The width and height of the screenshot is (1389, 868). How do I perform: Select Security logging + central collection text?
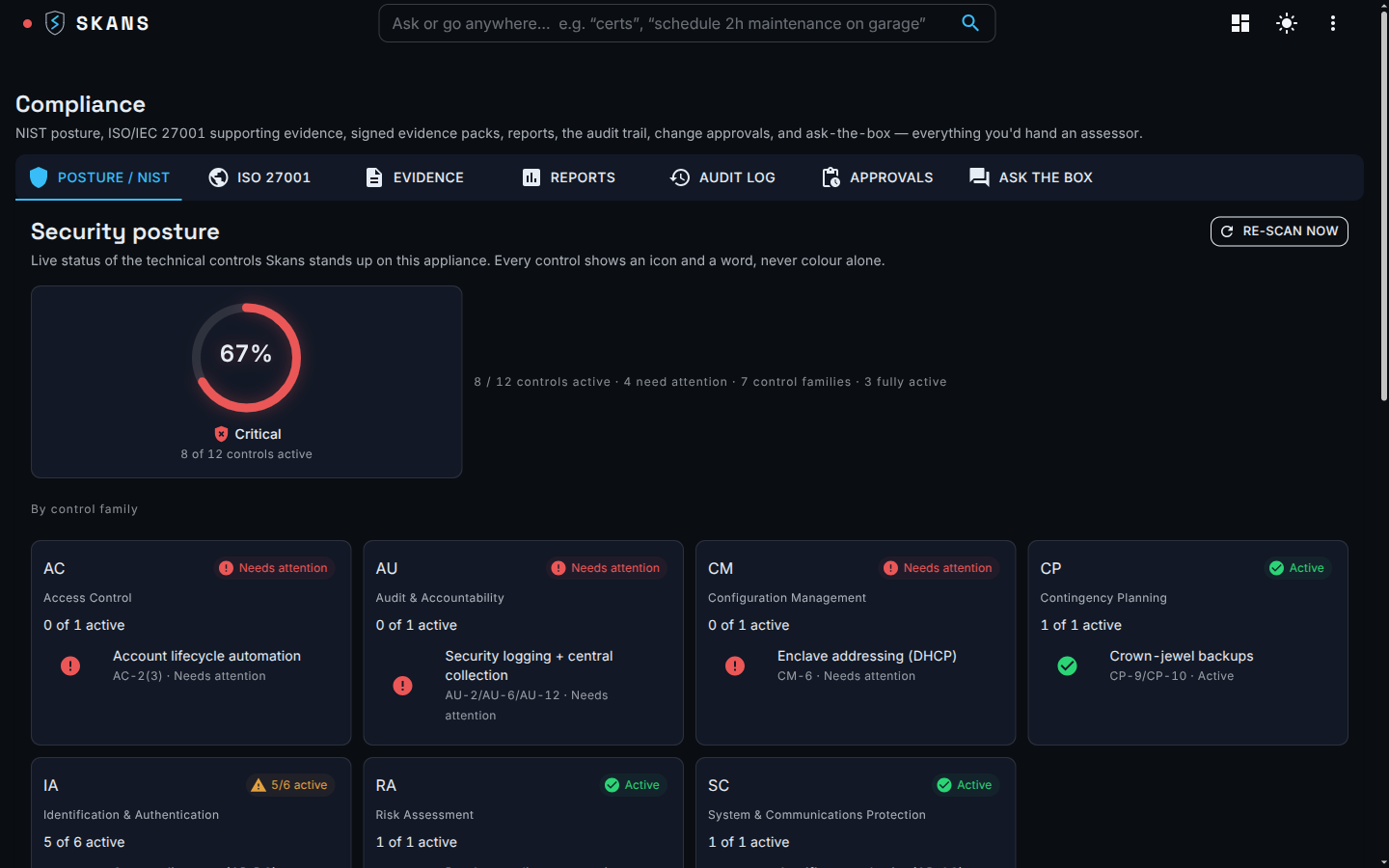click(x=529, y=665)
